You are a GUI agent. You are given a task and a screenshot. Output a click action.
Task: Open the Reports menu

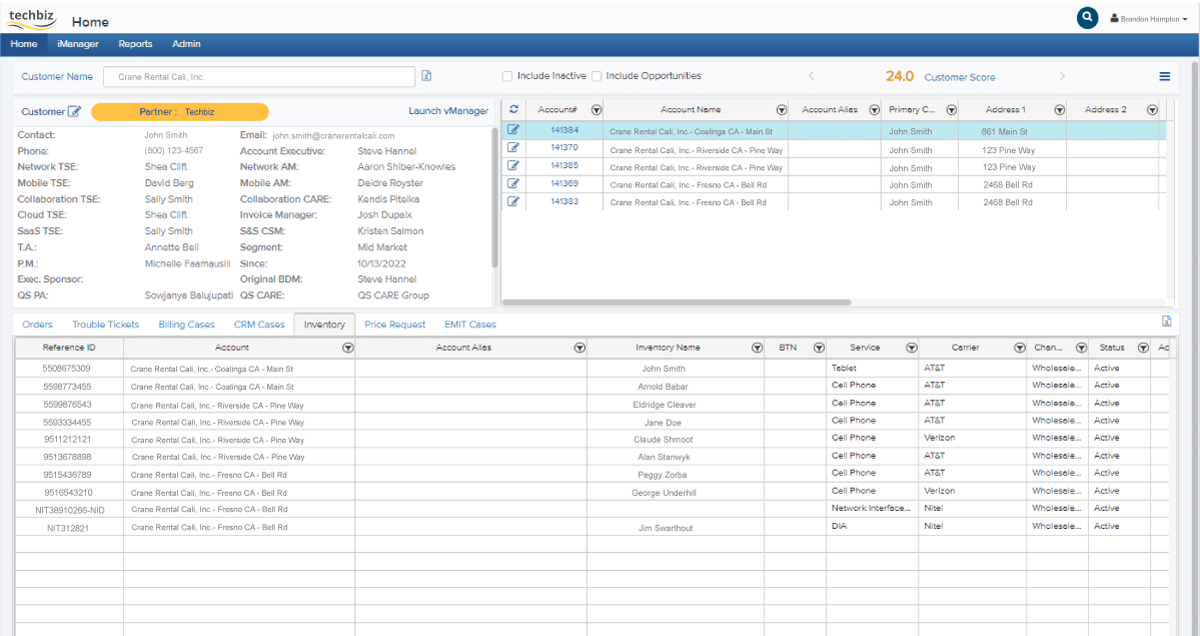pyautogui.click(x=135, y=44)
